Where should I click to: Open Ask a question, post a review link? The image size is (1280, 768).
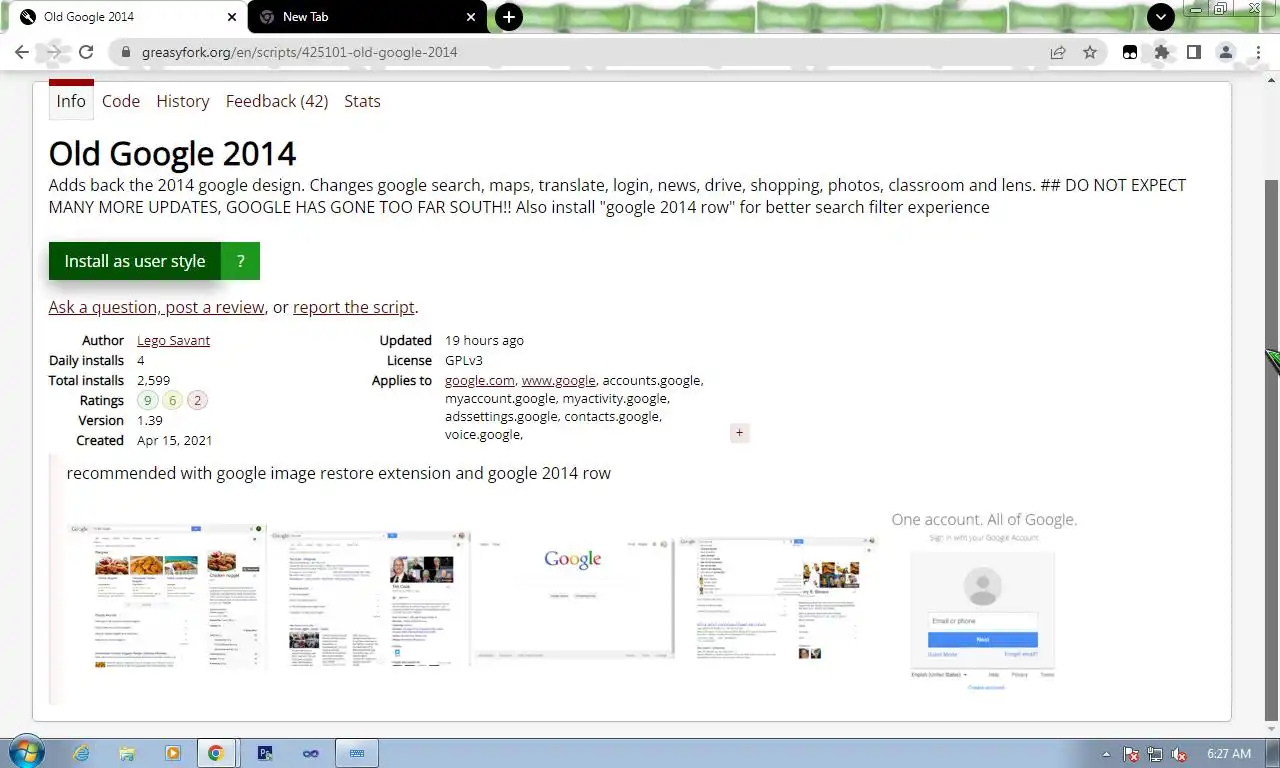point(157,307)
